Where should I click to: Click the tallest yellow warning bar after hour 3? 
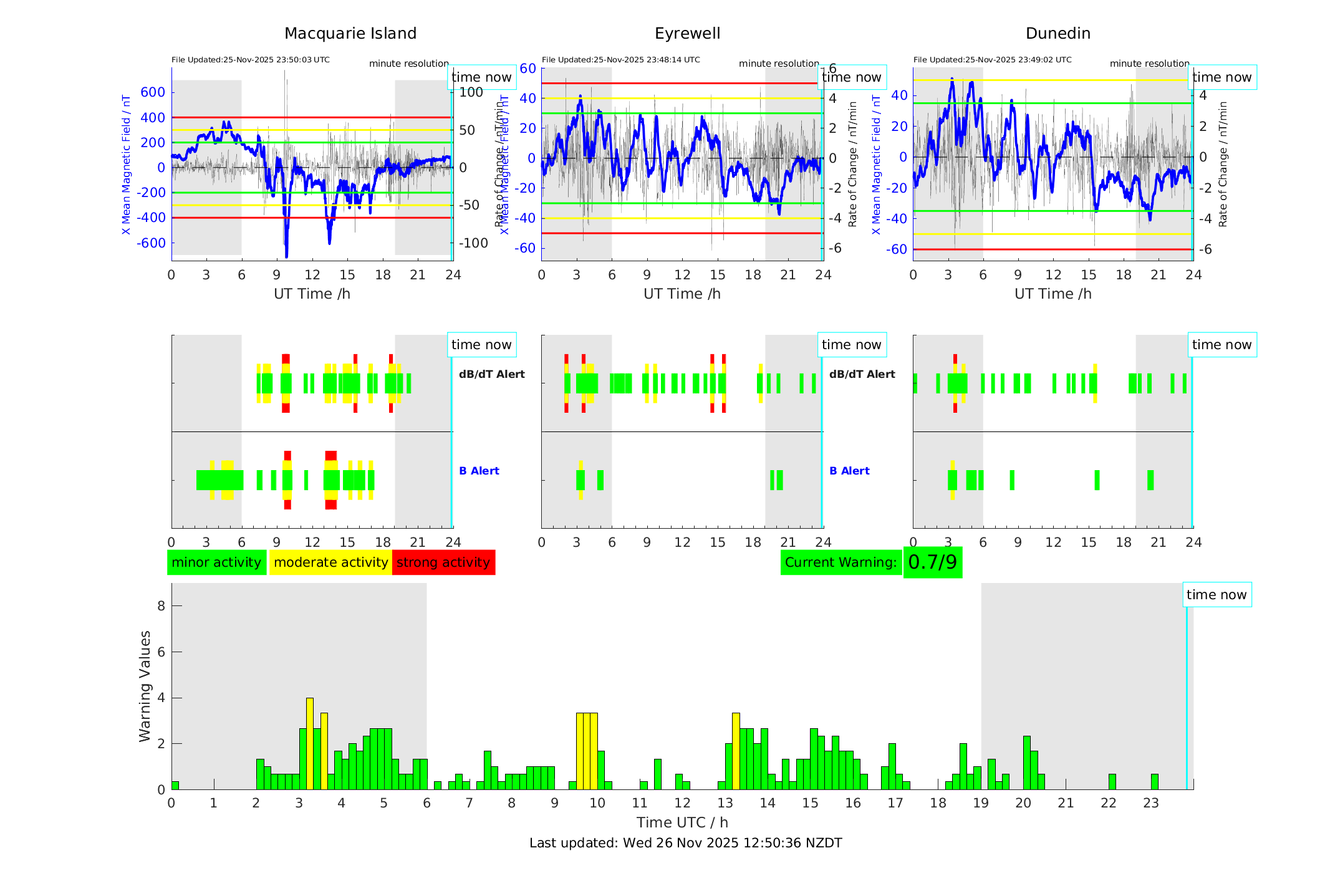click(x=310, y=742)
